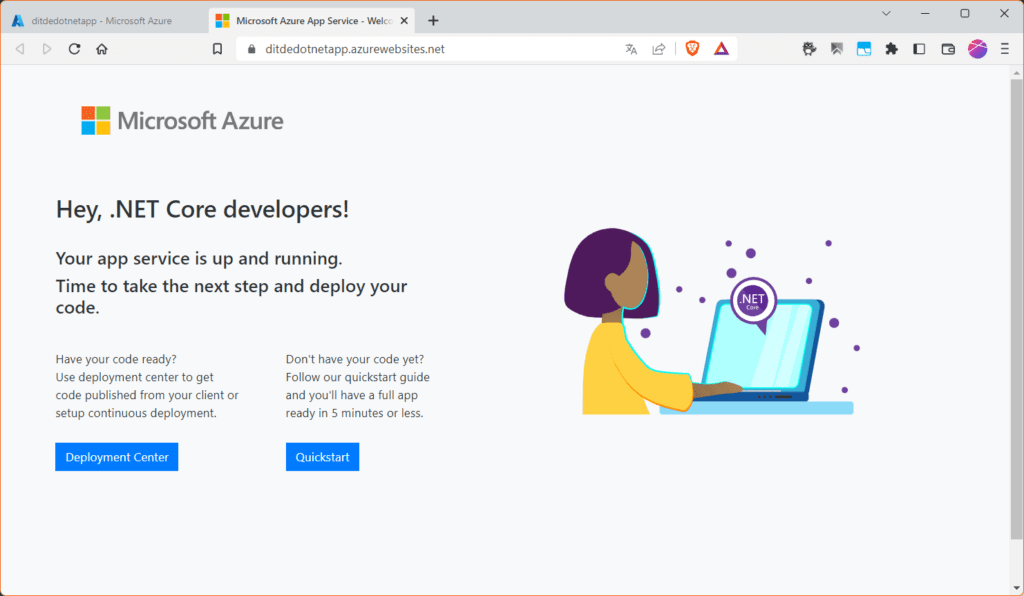Click "Don't have your code yet?" text
The width and height of the screenshot is (1024, 596).
[x=355, y=359]
